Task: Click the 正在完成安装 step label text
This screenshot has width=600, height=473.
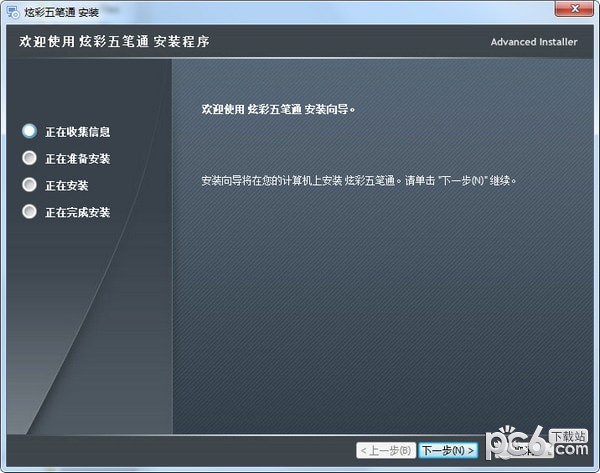Action: 77,213
